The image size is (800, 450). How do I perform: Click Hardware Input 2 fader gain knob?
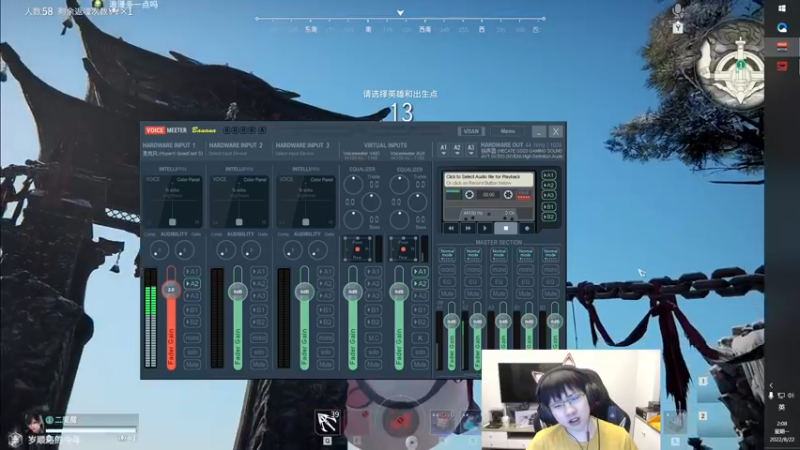[x=238, y=292]
